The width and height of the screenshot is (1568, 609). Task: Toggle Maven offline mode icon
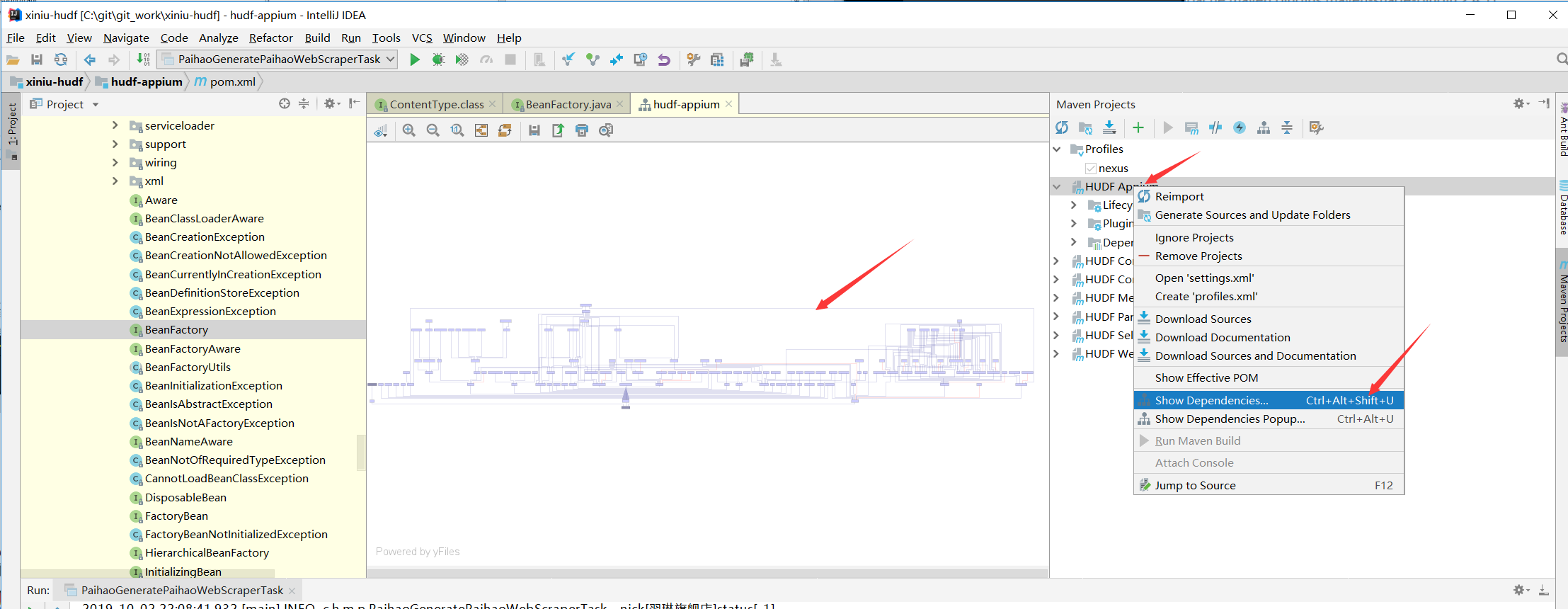(x=1215, y=127)
